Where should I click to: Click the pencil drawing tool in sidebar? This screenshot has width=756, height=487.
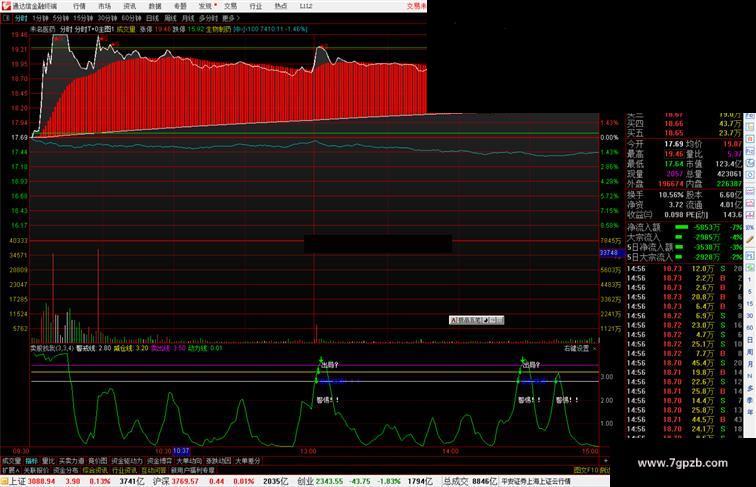(x=750, y=239)
